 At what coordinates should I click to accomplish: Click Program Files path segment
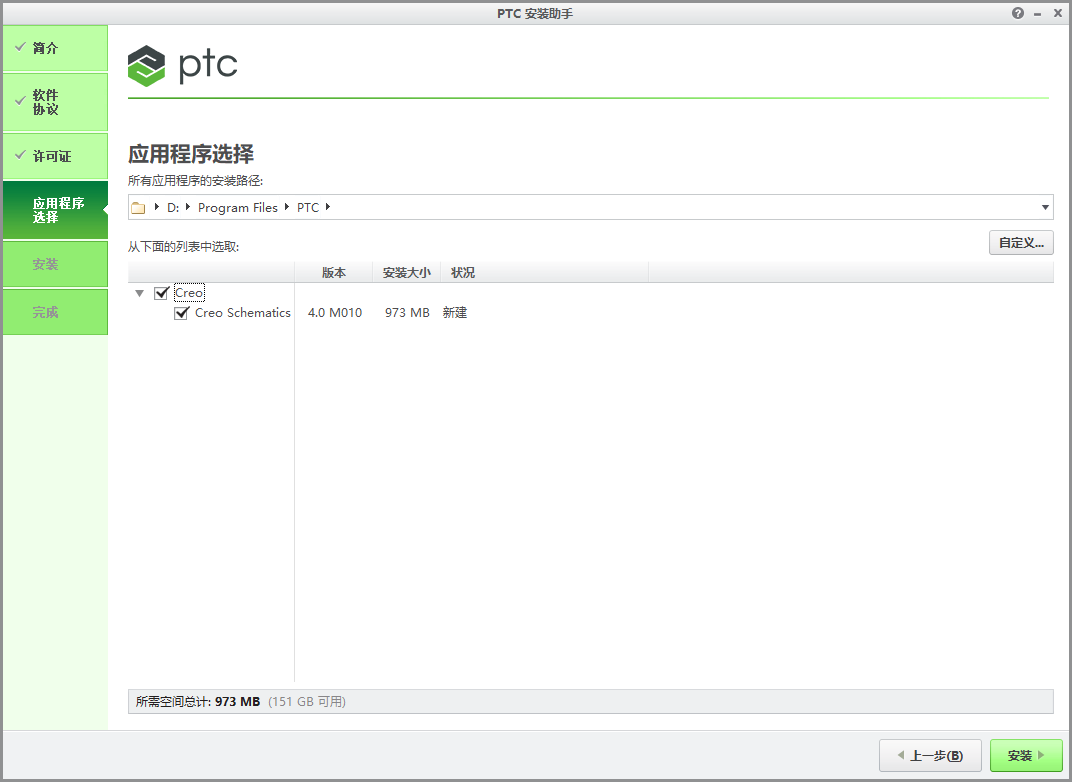[x=238, y=207]
